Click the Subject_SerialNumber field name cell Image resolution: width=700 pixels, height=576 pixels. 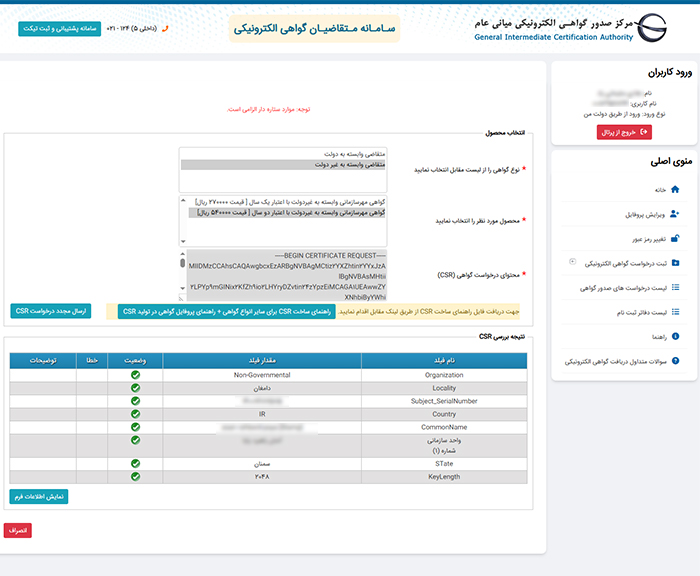[x=444, y=401]
